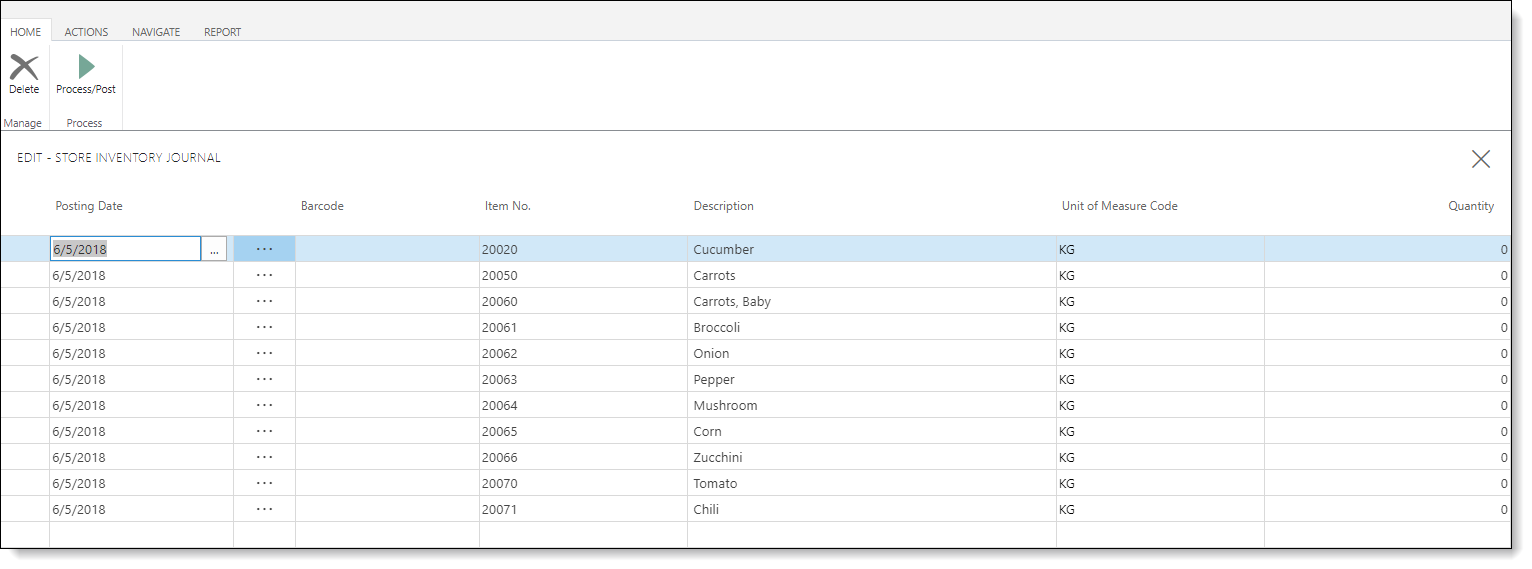Click the Process/Post play icon
The image size is (1532, 569).
click(x=86, y=67)
